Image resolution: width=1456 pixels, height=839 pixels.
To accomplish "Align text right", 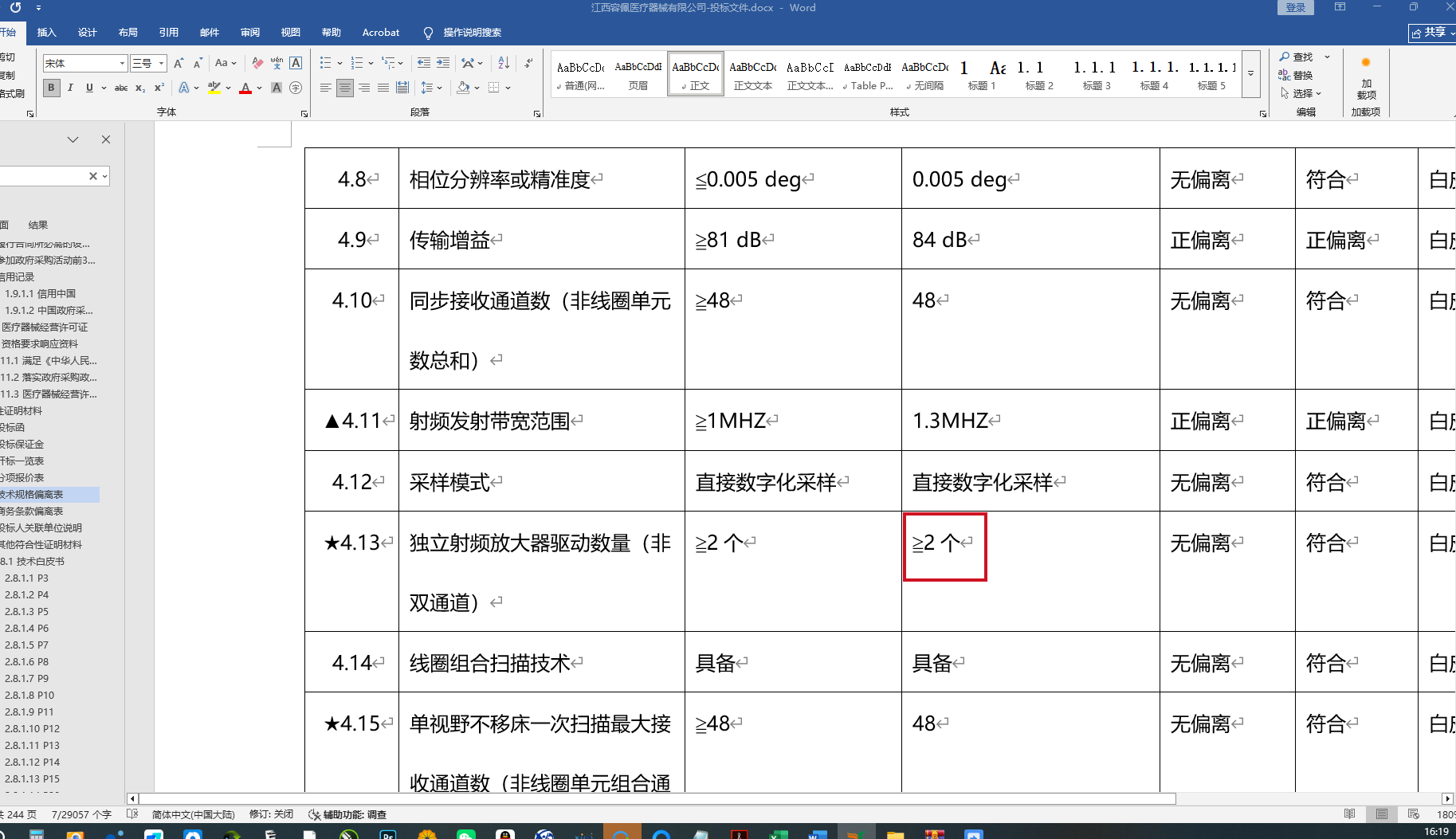I will (364, 88).
